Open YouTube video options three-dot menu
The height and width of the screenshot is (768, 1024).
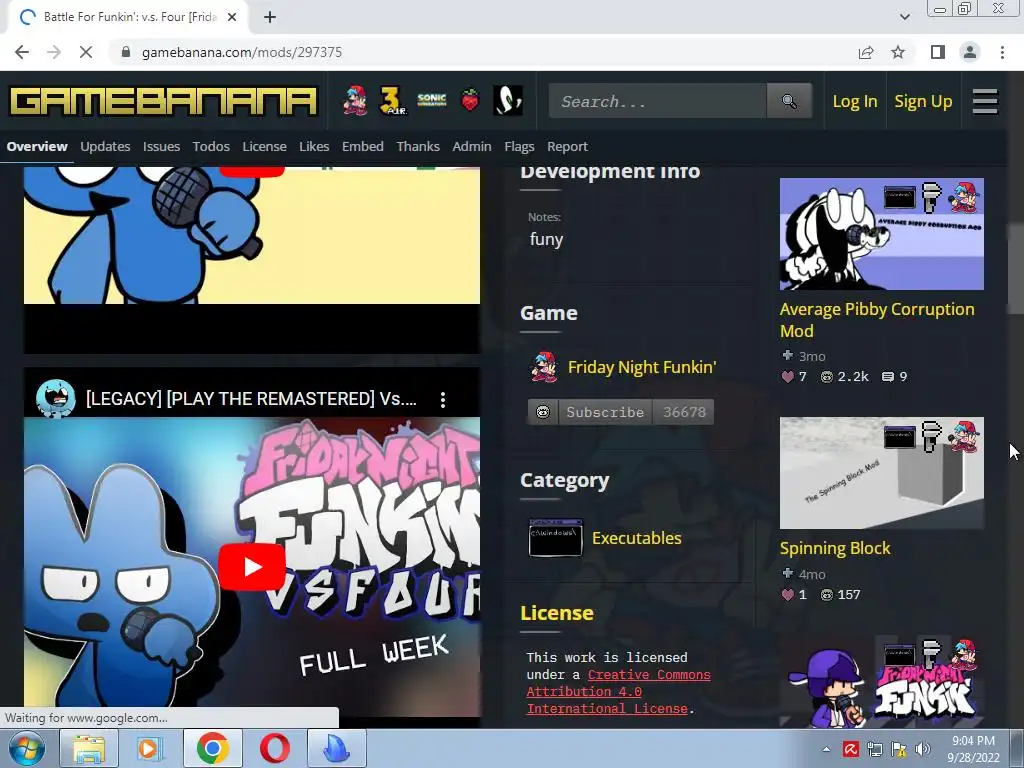click(443, 400)
